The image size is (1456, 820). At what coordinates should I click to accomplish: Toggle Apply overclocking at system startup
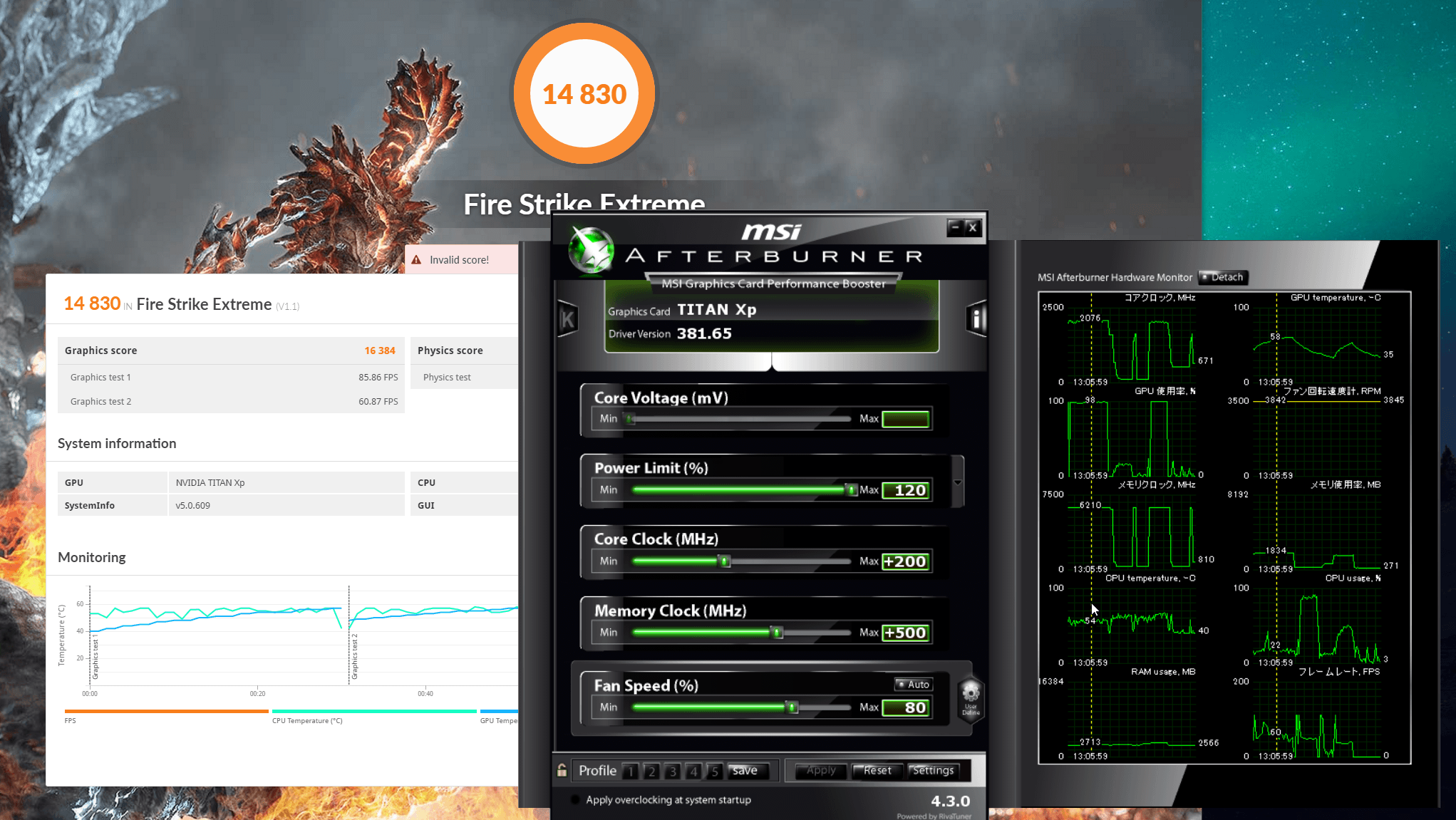[x=575, y=800]
